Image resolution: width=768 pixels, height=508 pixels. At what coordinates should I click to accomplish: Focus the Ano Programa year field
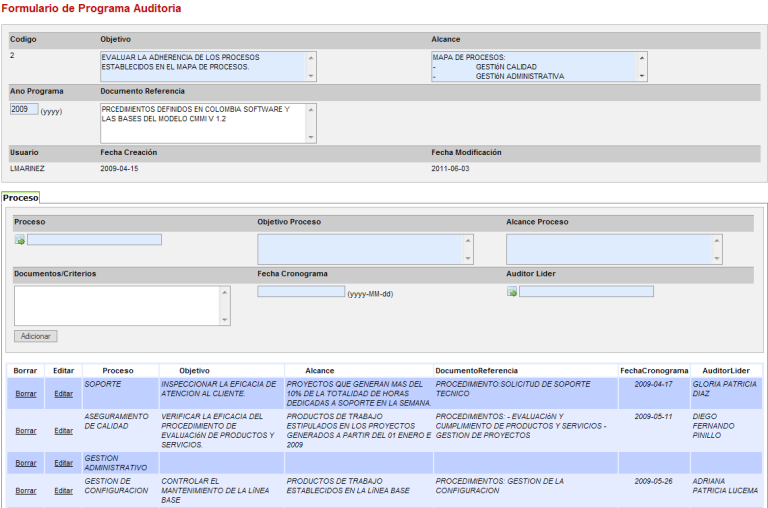coord(24,109)
